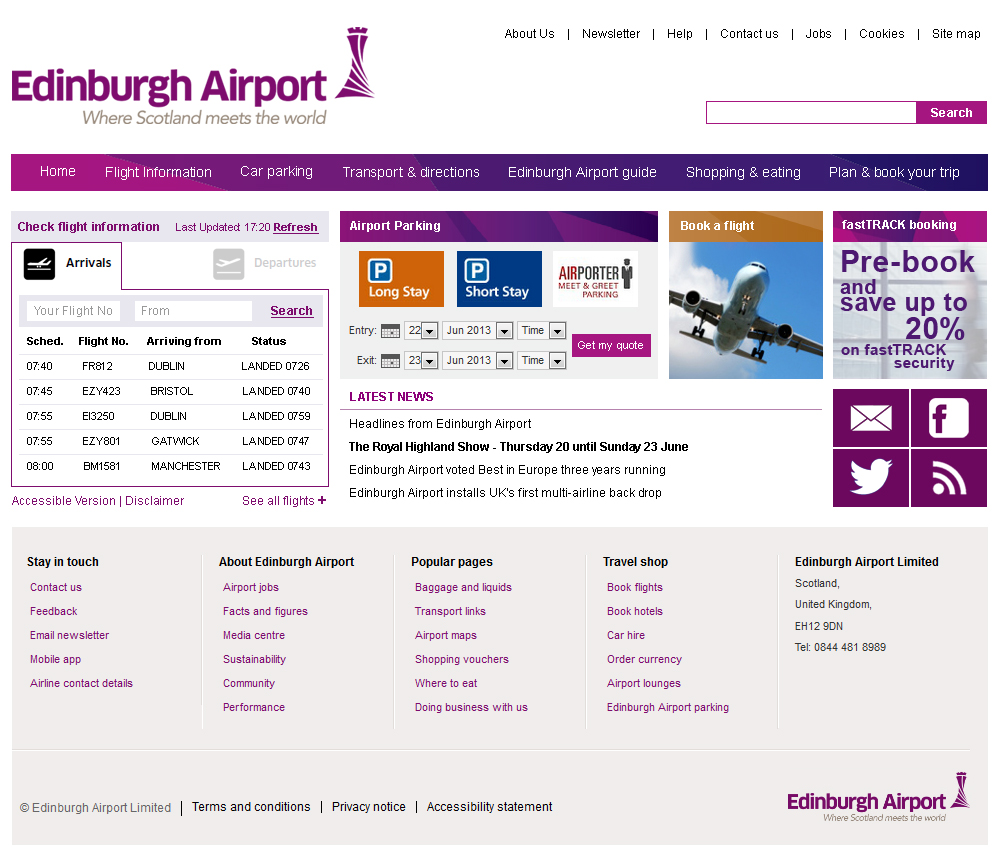Click the Your Flight No field
1000x860 pixels.
73,311
